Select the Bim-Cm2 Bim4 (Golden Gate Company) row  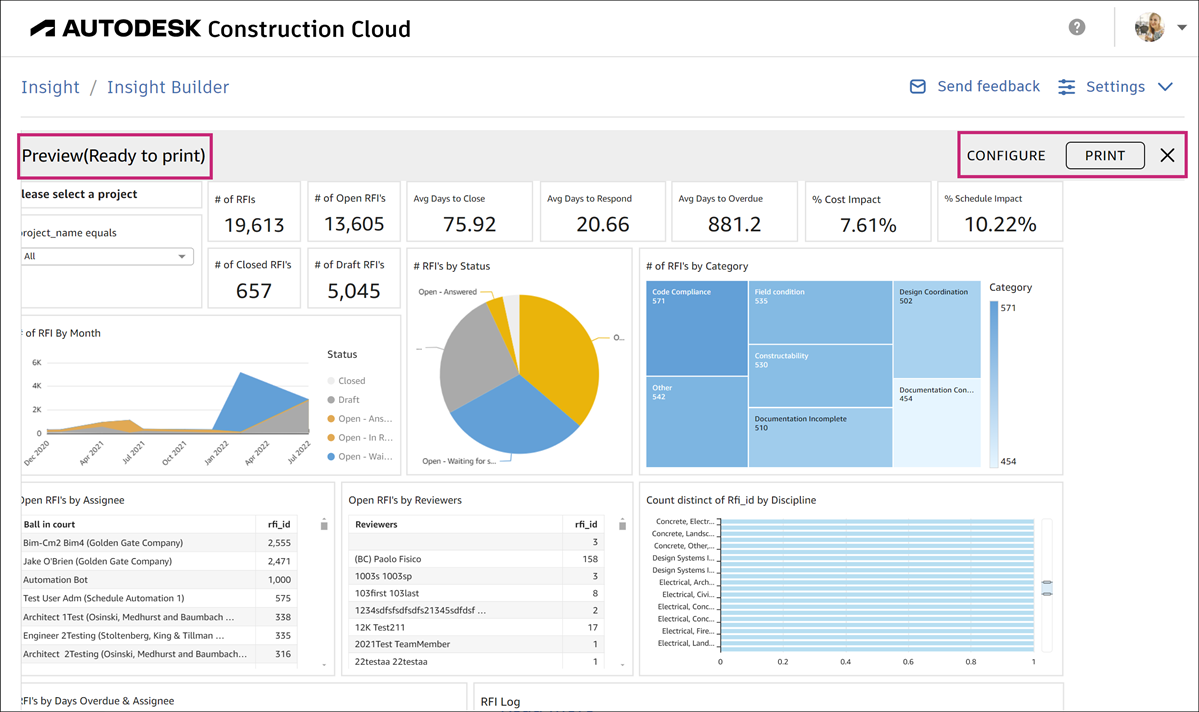click(x=158, y=543)
